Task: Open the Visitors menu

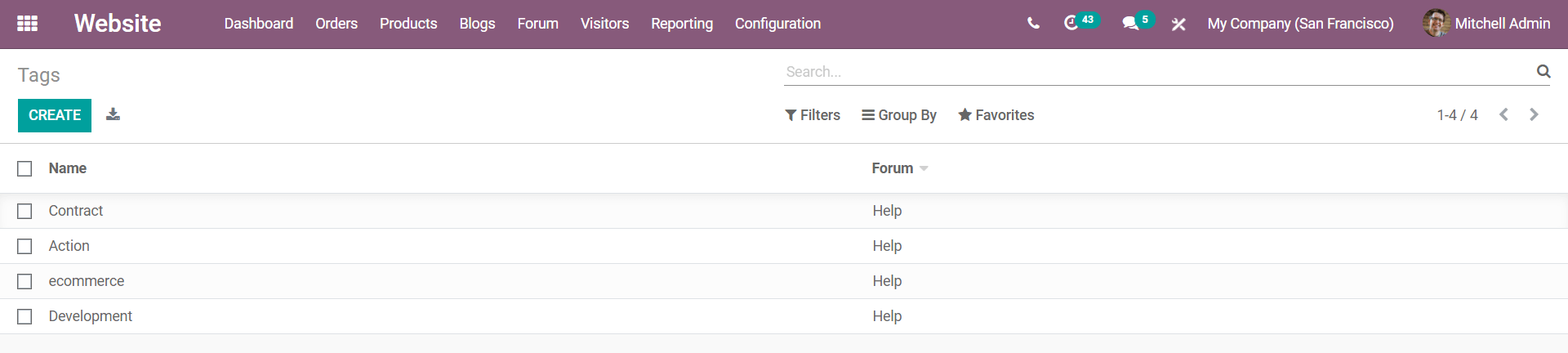Action: [x=605, y=24]
